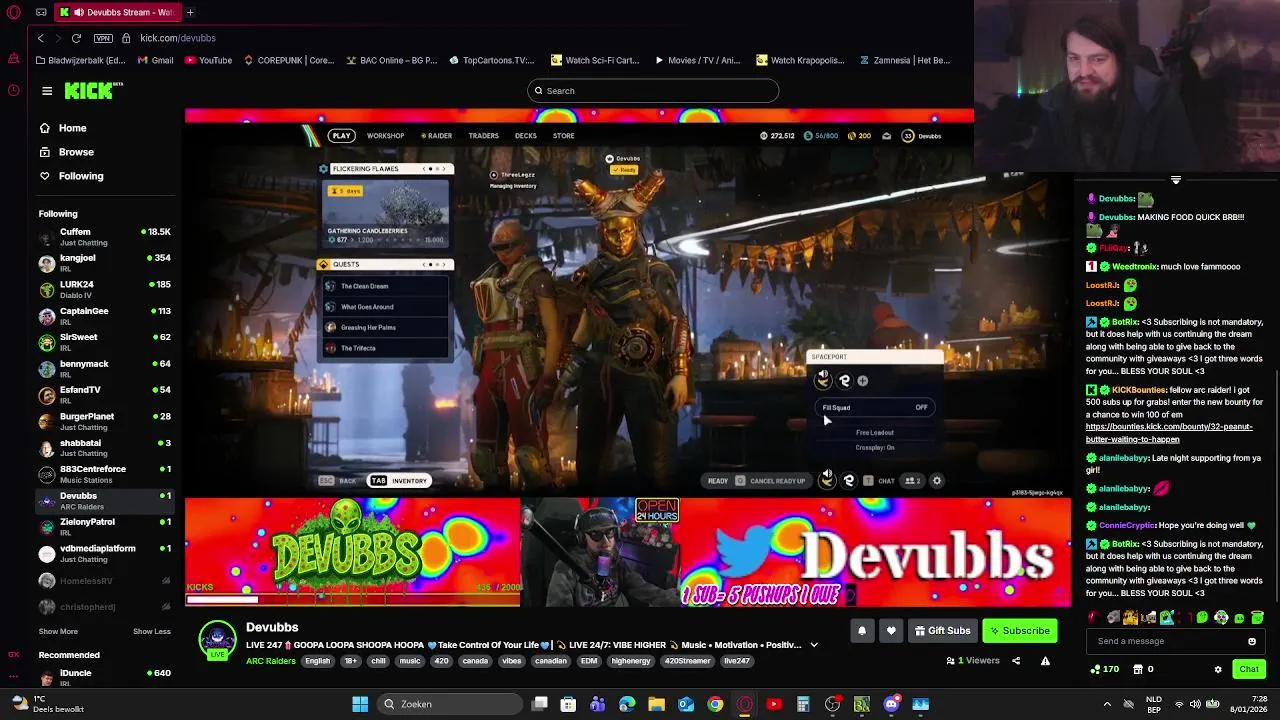This screenshot has width=1280, height=720.
Task: Go to Home in Kick sidebar
Action: point(63,128)
